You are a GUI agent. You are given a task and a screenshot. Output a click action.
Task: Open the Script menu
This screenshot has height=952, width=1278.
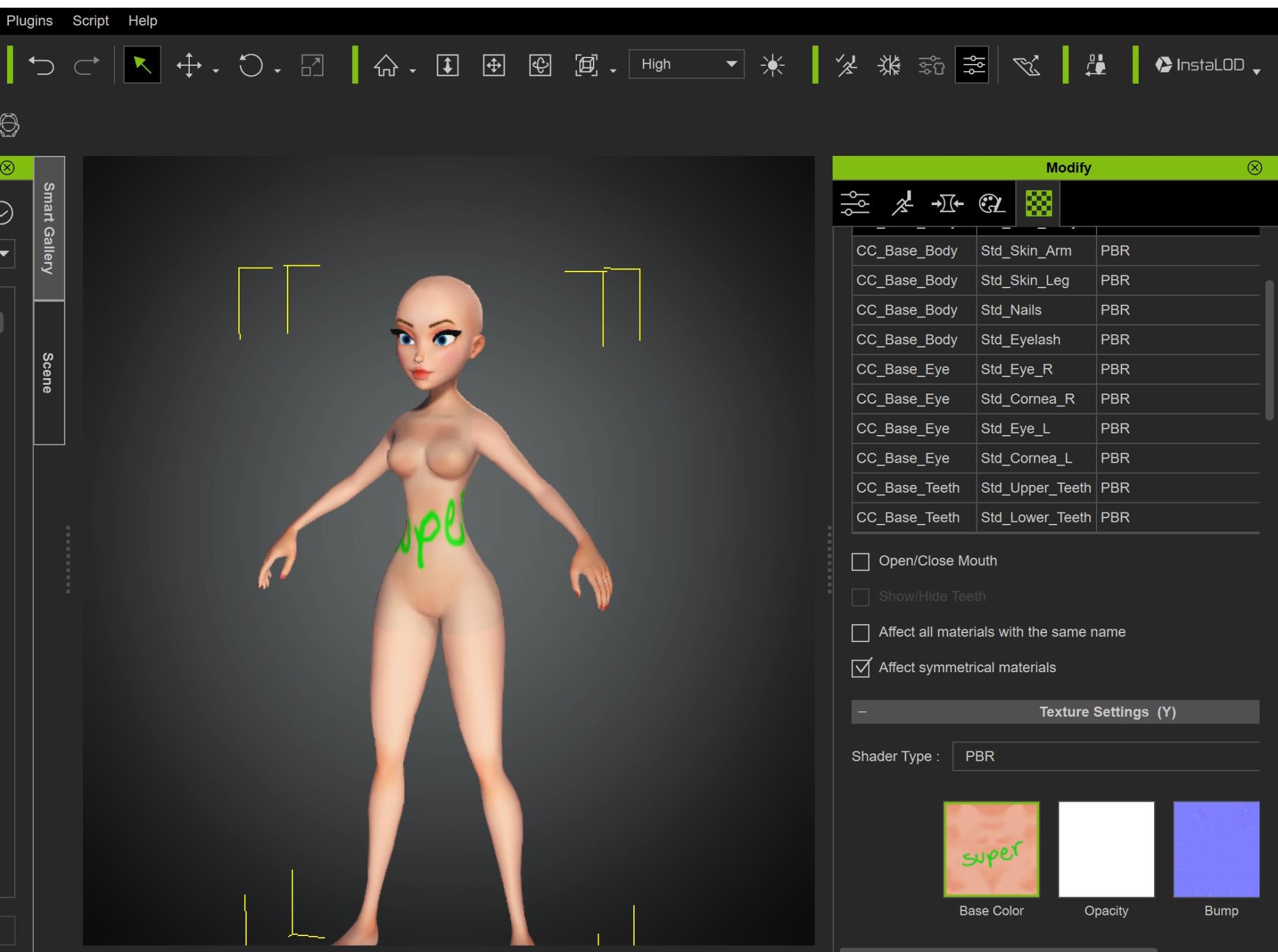pyautogui.click(x=90, y=20)
